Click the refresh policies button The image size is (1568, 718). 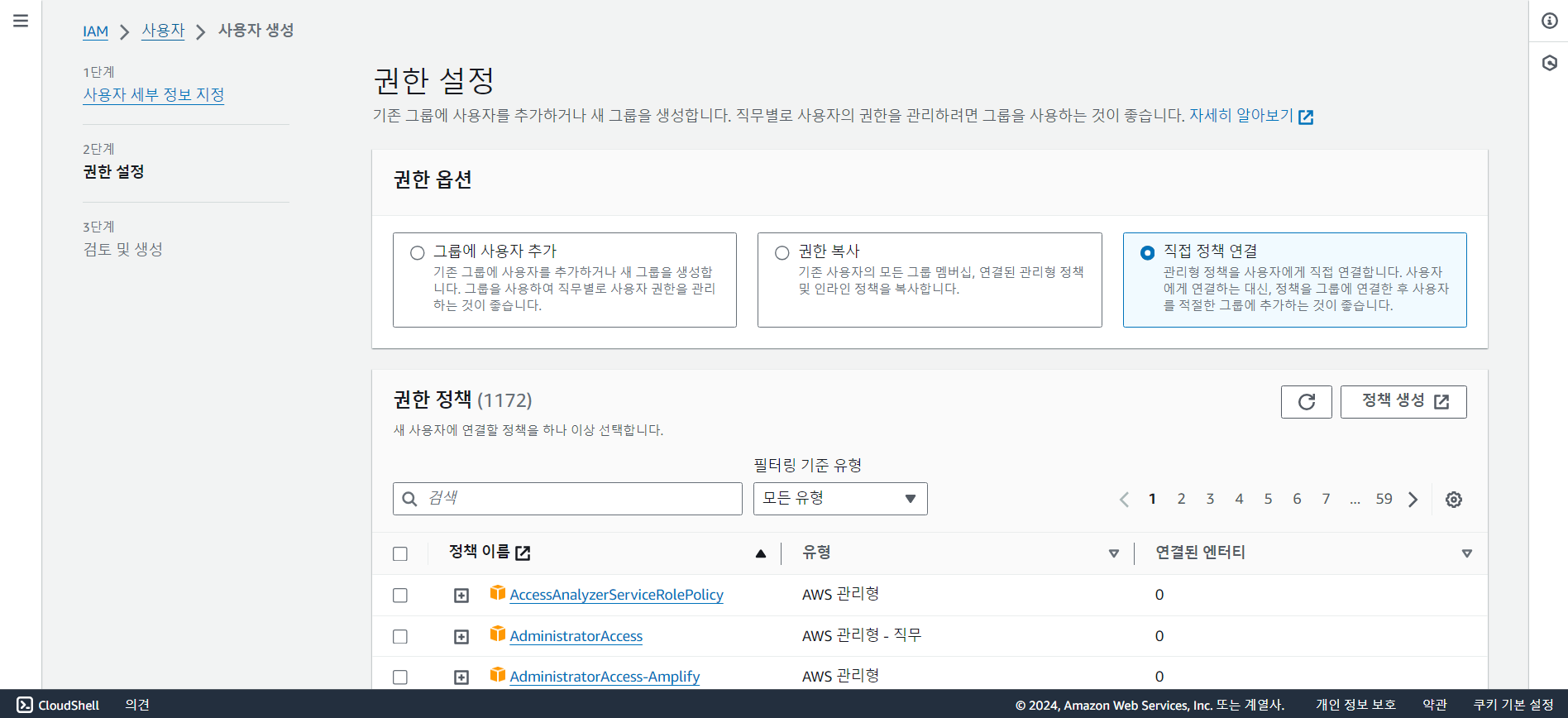(x=1307, y=402)
